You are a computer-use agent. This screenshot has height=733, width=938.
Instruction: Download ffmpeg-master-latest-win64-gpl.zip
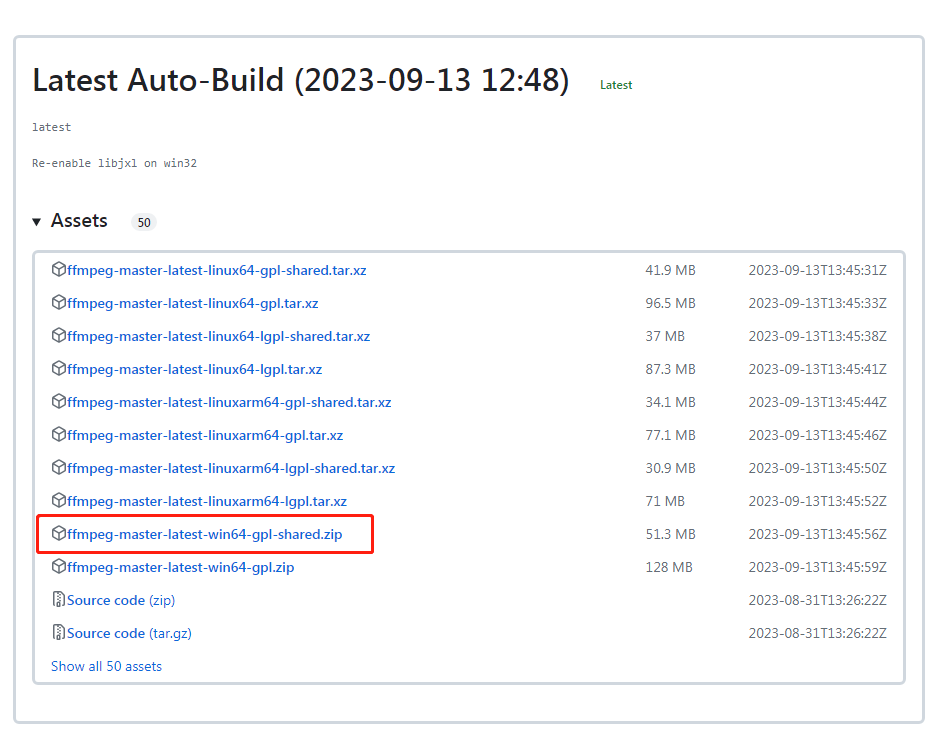pos(180,567)
